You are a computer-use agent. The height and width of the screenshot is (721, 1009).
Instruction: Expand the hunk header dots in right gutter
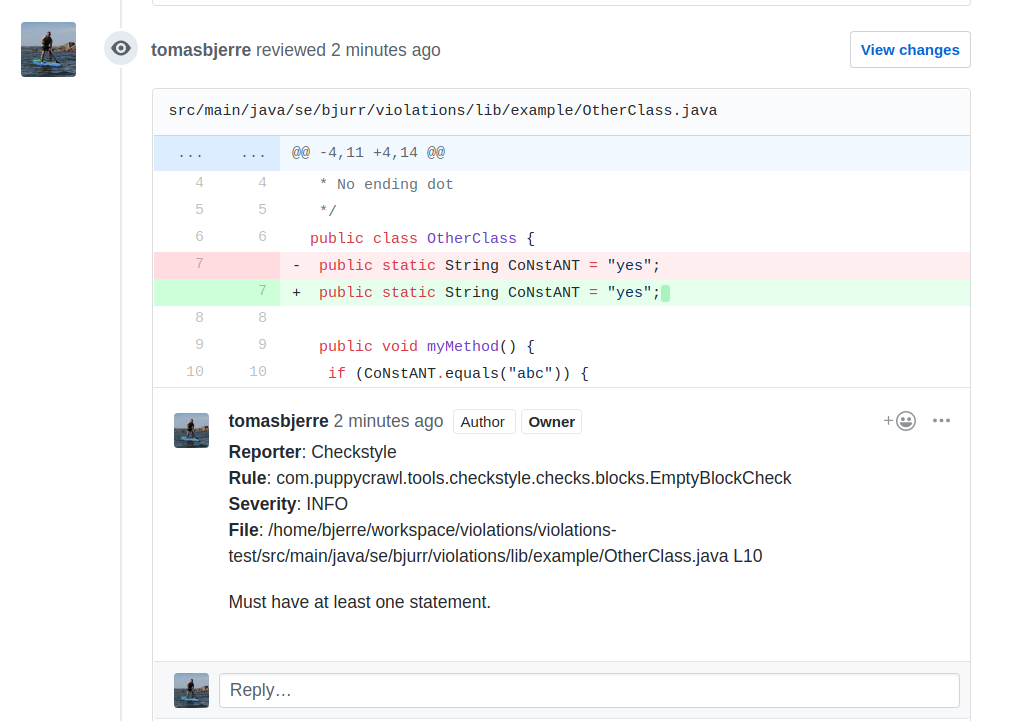[x=254, y=153]
